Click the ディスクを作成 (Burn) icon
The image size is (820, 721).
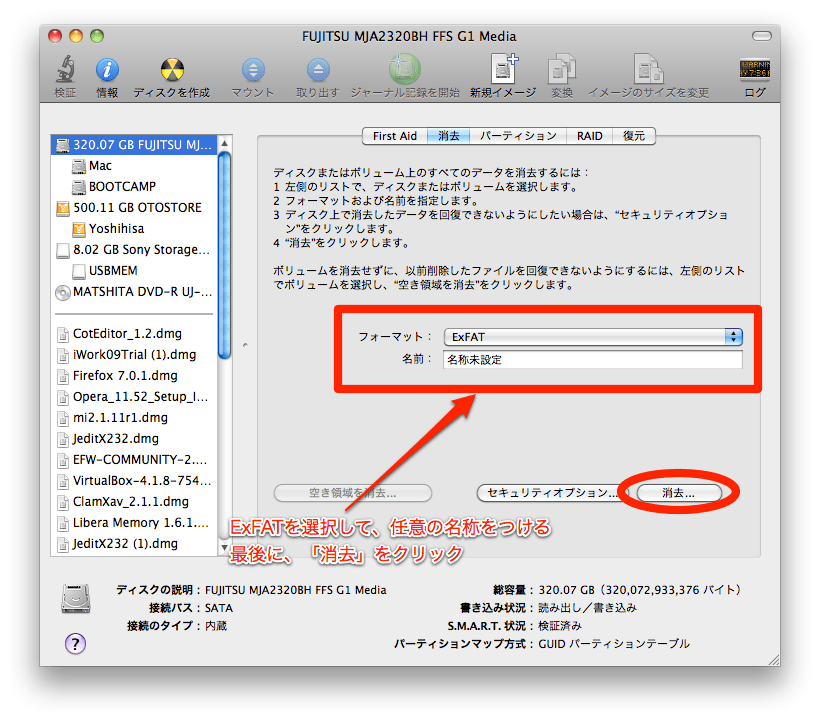point(172,70)
